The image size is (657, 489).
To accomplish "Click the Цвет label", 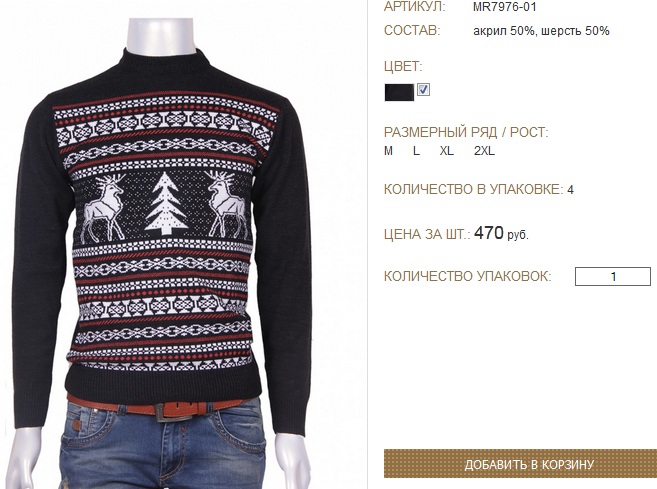I will (403, 67).
